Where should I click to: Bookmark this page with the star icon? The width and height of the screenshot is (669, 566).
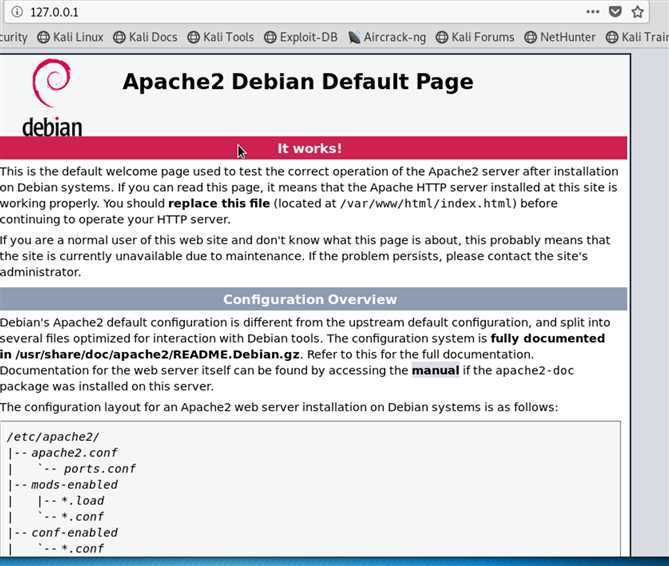(637, 12)
